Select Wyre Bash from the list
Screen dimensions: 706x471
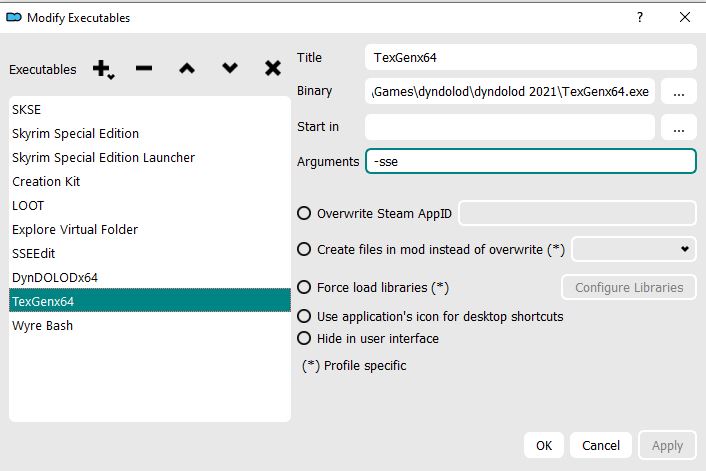[x=43, y=325]
